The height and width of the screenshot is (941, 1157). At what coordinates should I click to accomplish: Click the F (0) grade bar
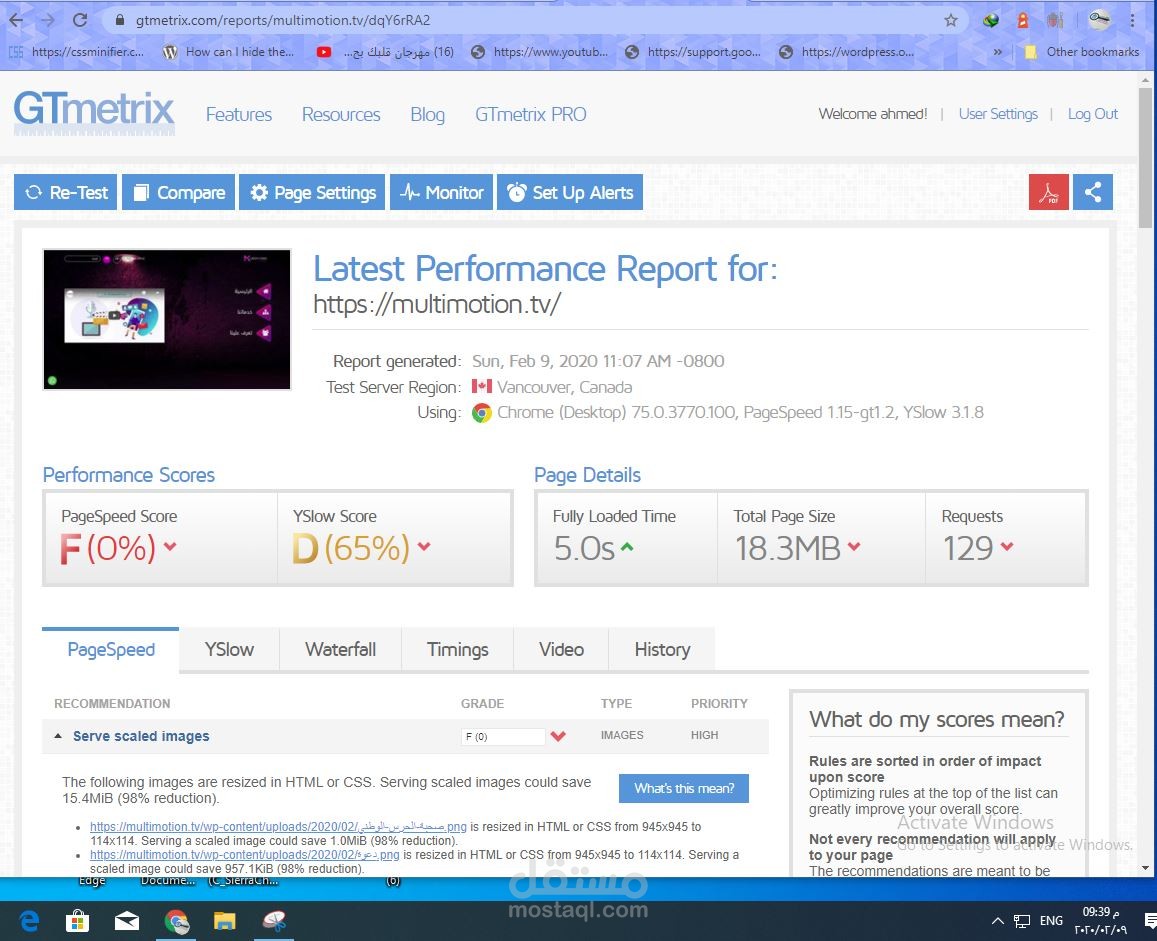(503, 736)
